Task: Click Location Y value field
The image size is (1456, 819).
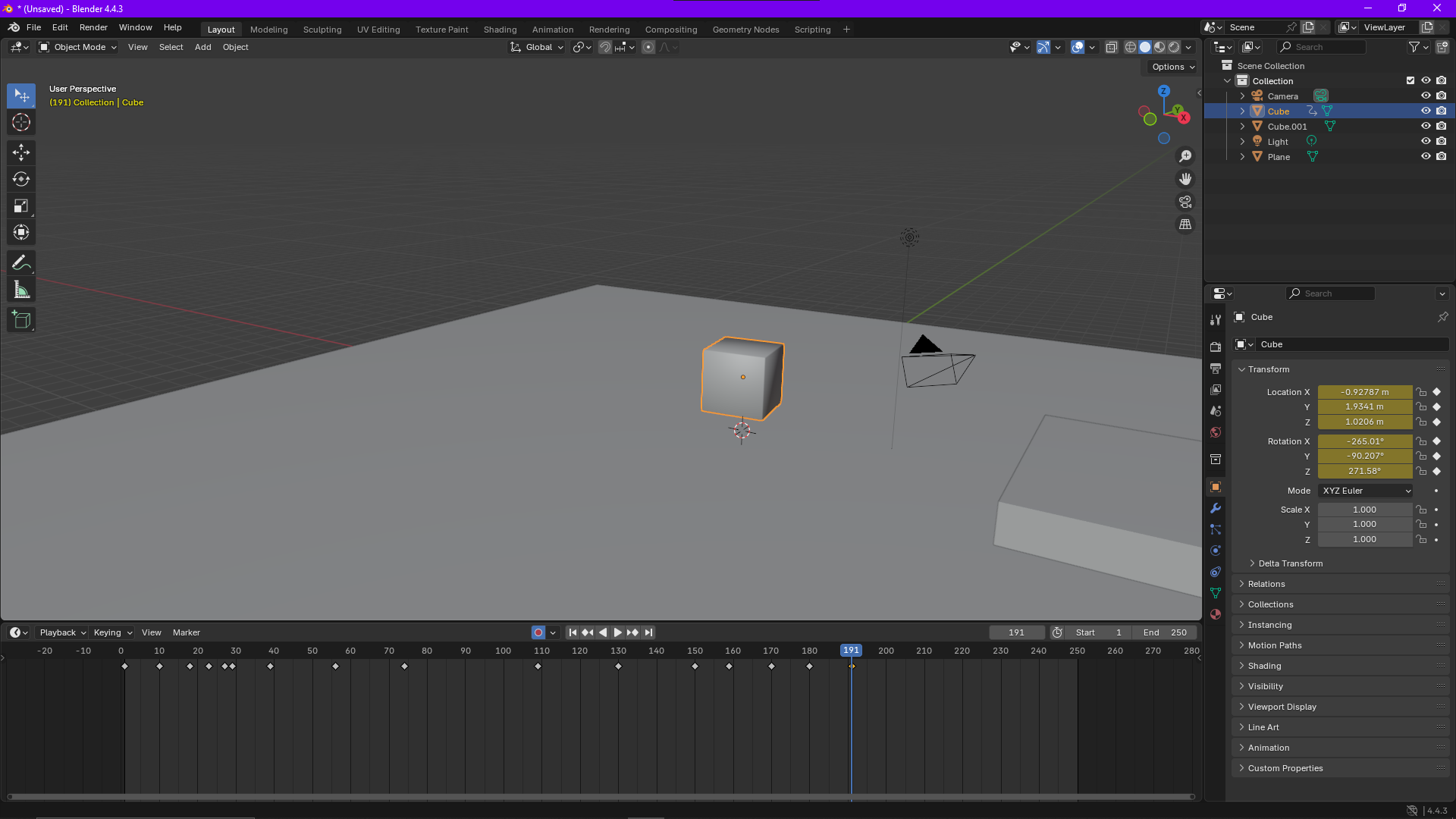Action: 1364,406
